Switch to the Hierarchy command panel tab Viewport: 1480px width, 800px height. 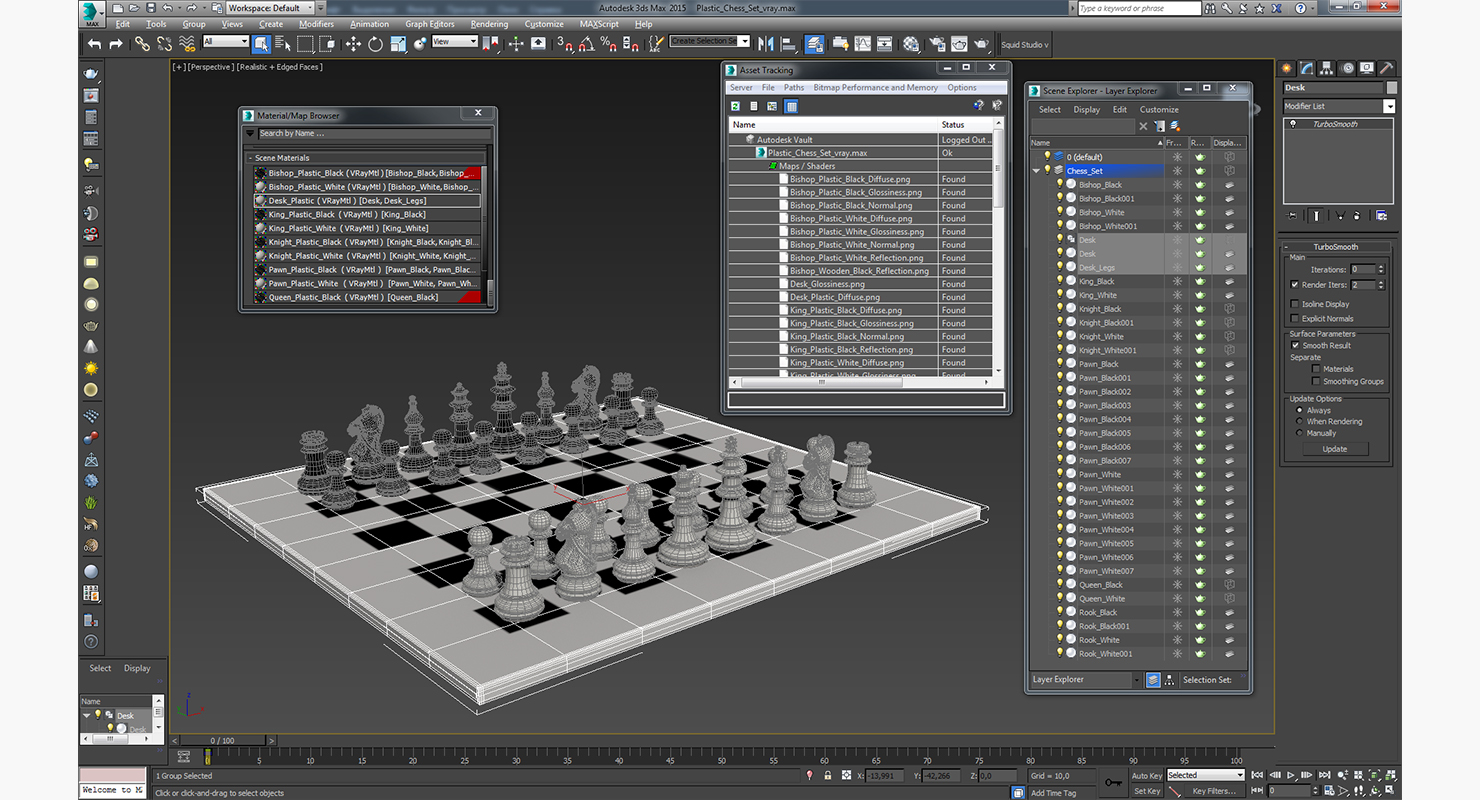(x=1327, y=68)
